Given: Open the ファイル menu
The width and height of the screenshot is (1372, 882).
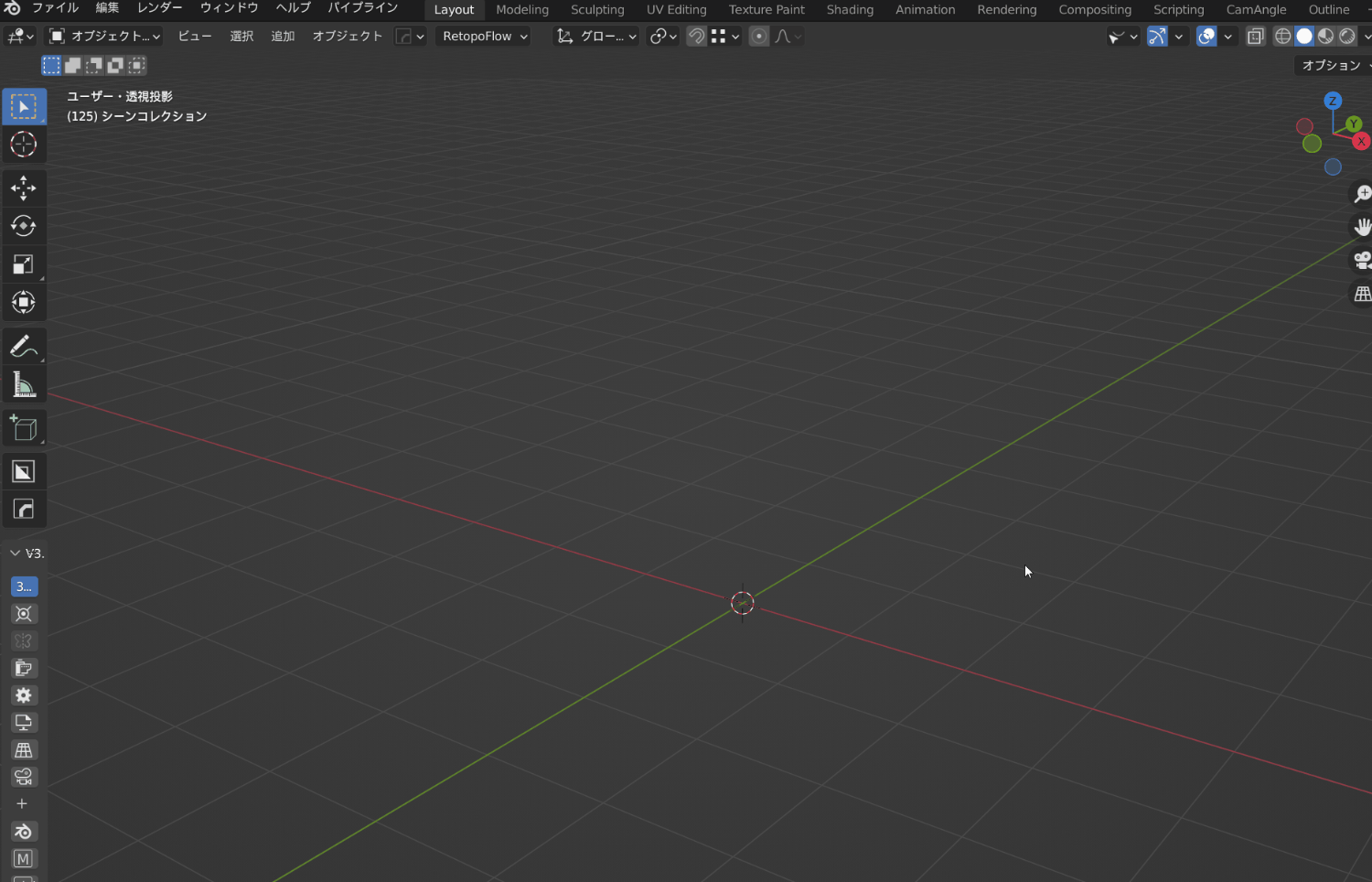Looking at the screenshot, I should coord(55,8).
